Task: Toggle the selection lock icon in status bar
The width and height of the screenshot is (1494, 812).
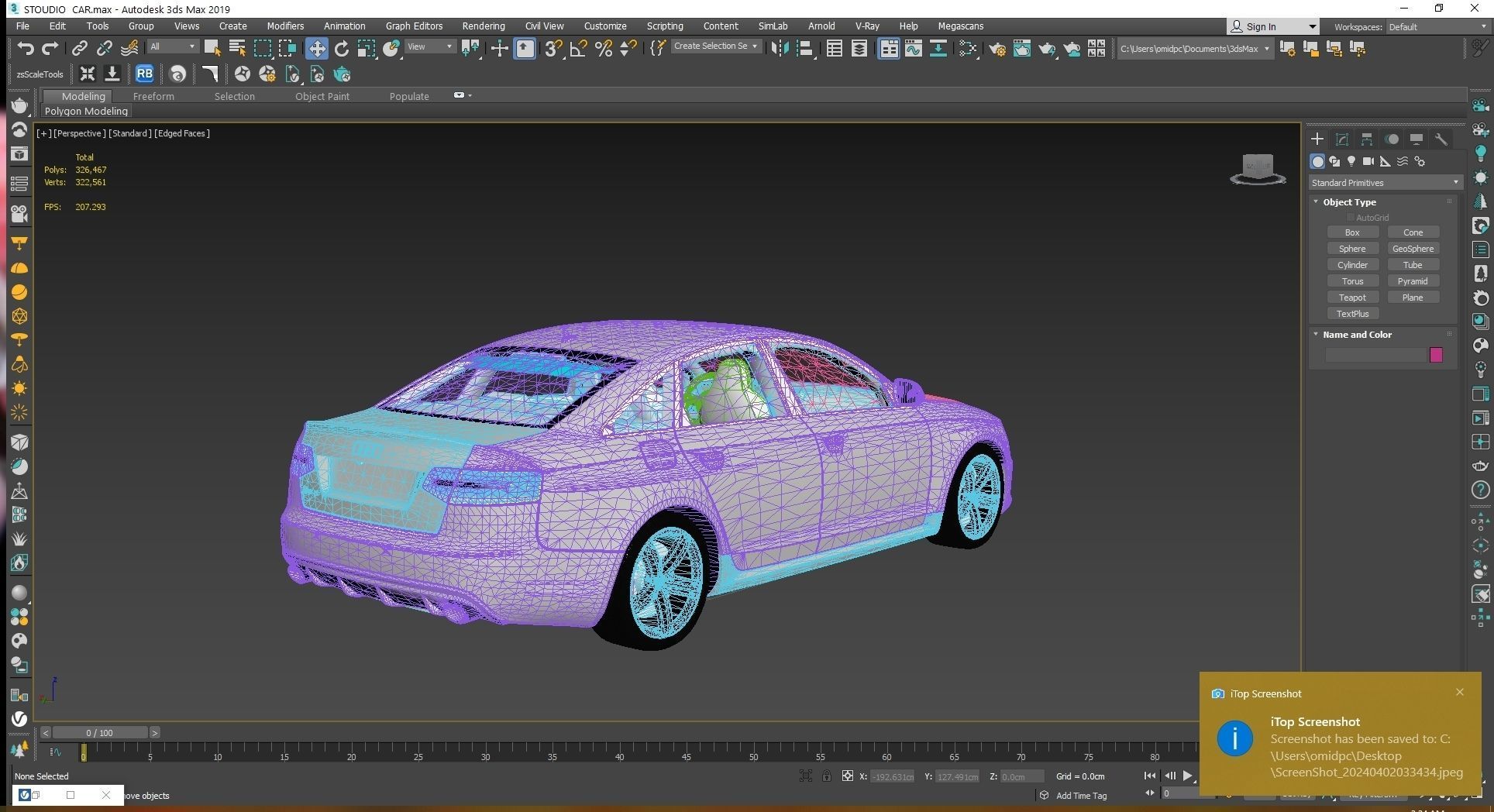Action: pos(827,776)
